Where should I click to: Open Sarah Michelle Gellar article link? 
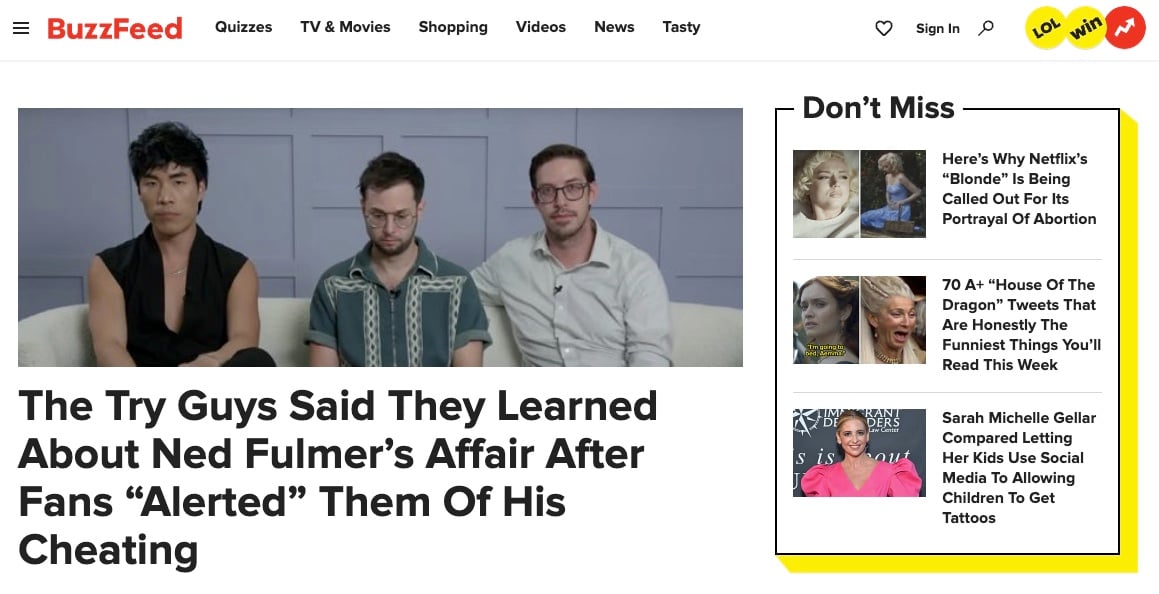(1019, 468)
